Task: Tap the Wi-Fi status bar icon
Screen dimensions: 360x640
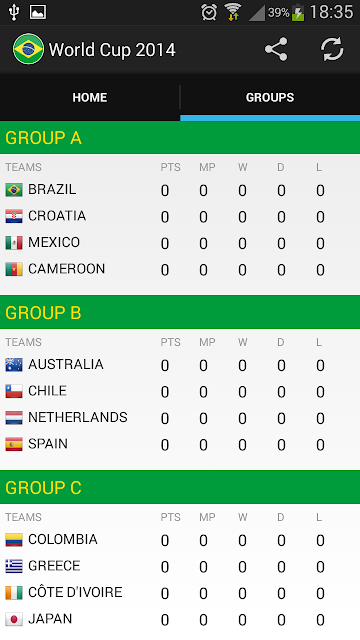Action: 233,12
